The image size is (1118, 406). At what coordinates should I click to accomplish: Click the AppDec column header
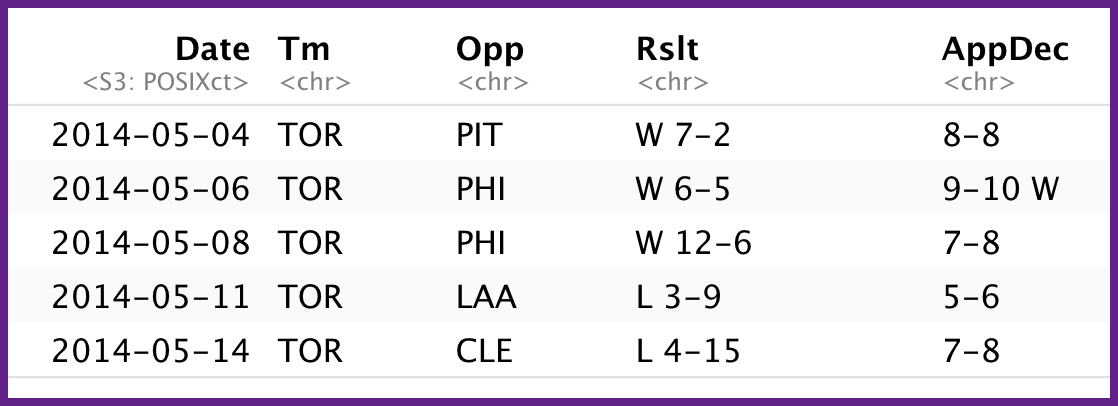[1006, 49]
